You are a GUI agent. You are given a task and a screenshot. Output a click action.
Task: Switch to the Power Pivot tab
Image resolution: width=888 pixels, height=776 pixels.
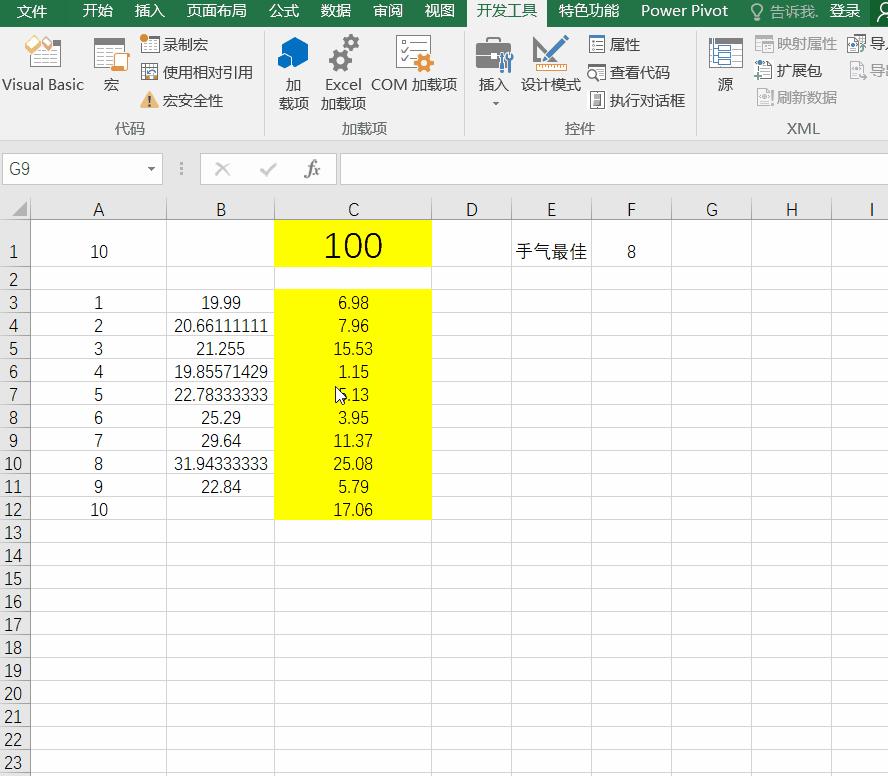pos(684,11)
